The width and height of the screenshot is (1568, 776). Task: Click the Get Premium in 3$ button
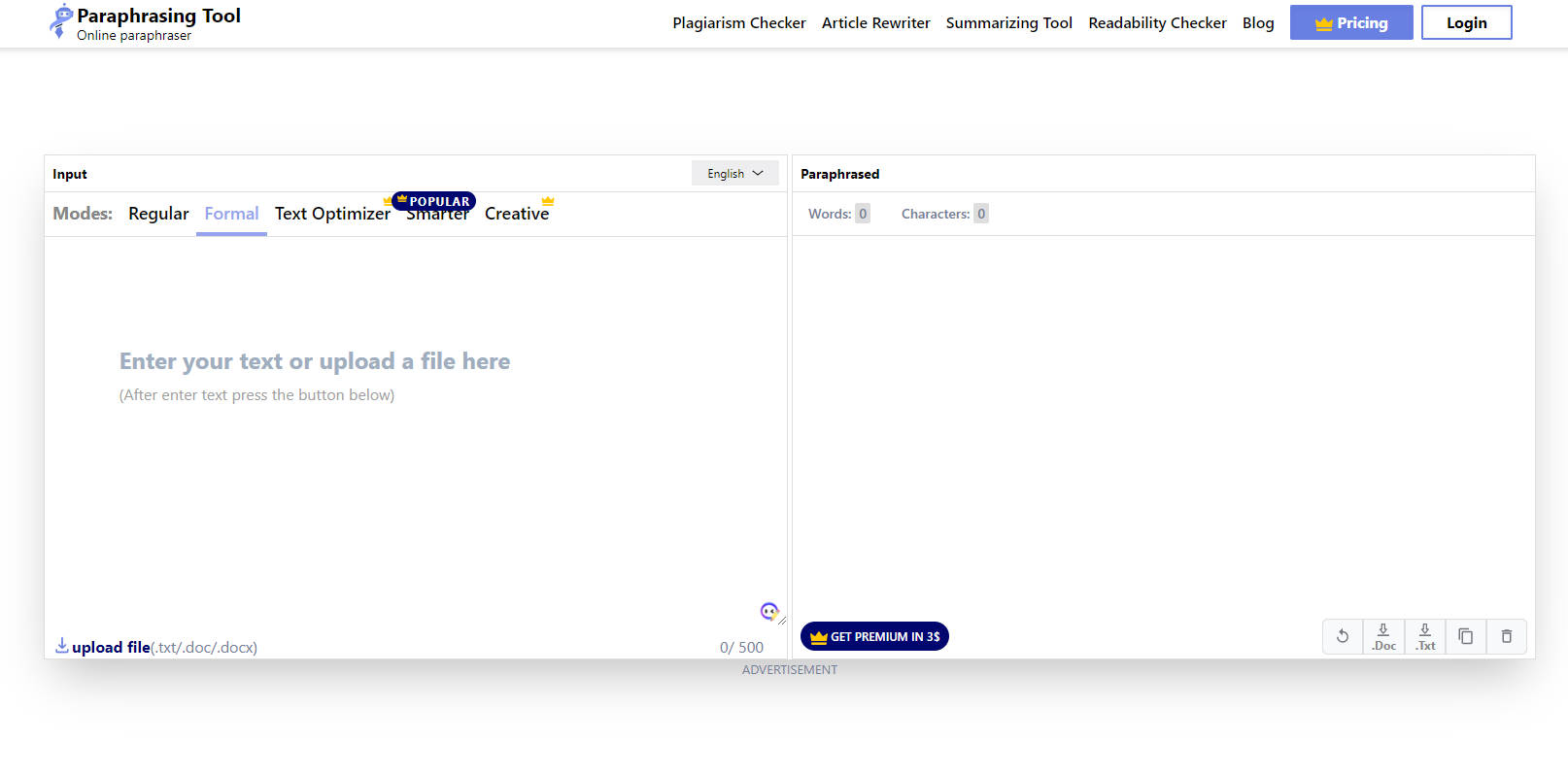(x=874, y=636)
